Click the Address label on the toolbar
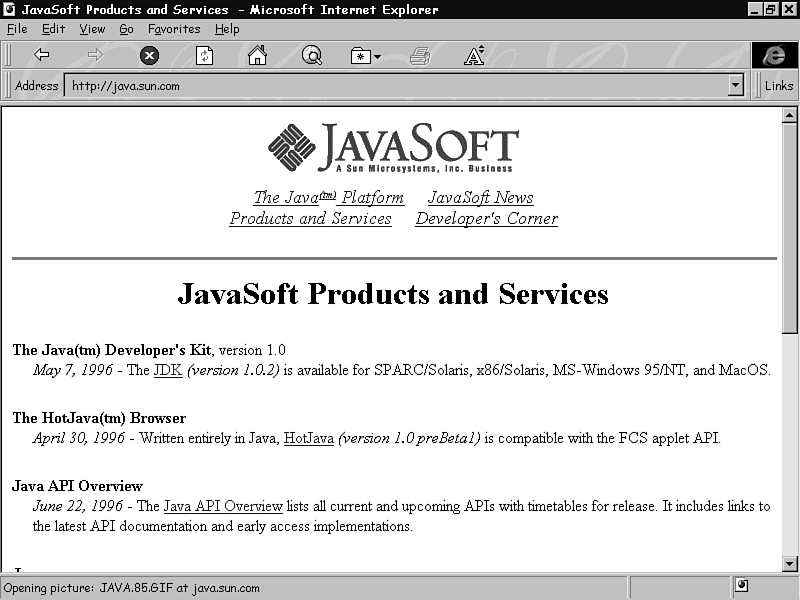Image resolution: width=800 pixels, height=600 pixels. 36,85
